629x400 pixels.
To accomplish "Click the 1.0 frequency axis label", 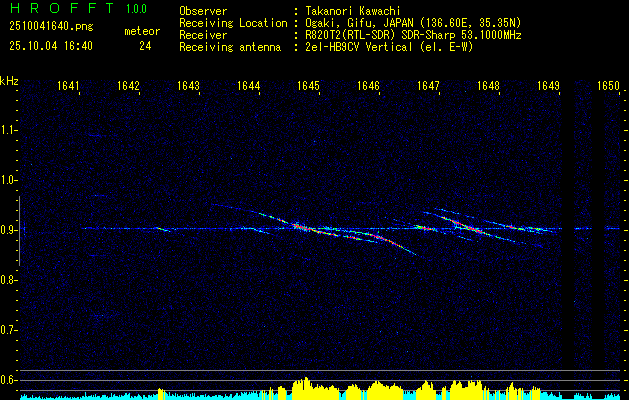I will click(x=10, y=180).
